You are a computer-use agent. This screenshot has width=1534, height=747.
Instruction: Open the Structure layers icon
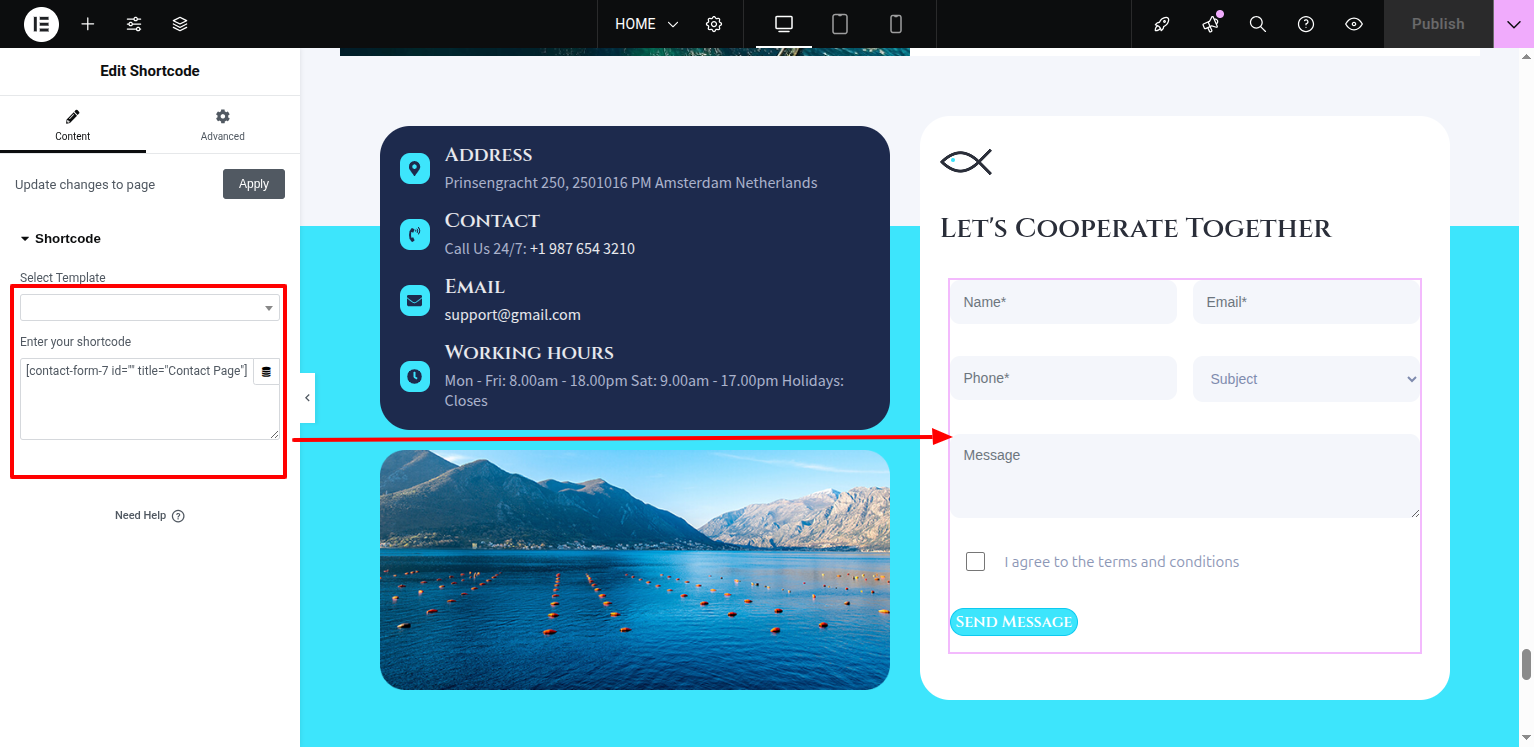(x=180, y=24)
